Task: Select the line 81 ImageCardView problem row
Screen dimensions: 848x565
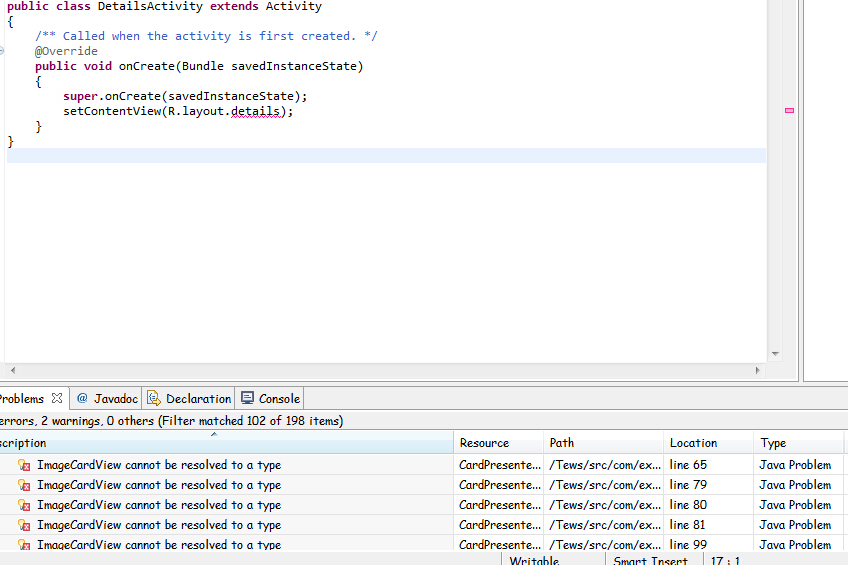Action: tap(159, 525)
